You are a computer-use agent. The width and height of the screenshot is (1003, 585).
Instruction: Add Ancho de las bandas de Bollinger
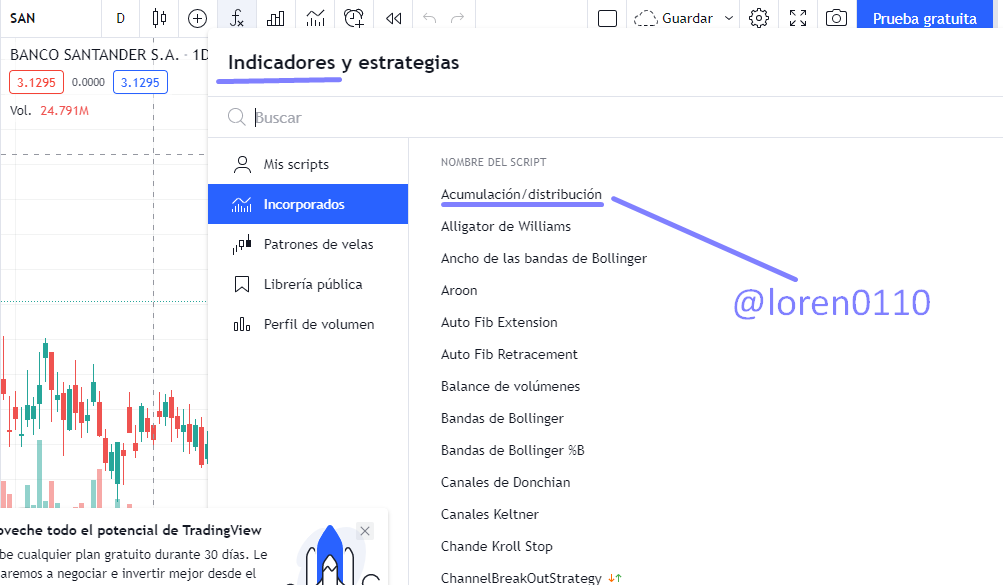click(544, 258)
